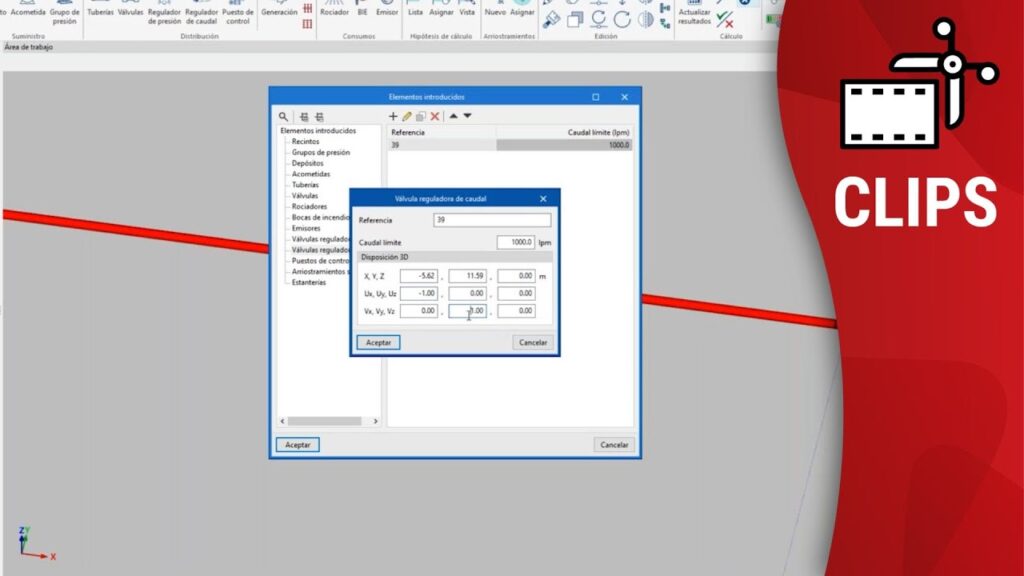
Task: Click the pencil edit icon in list toolbar
Action: pyautogui.click(x=407, y=117)
